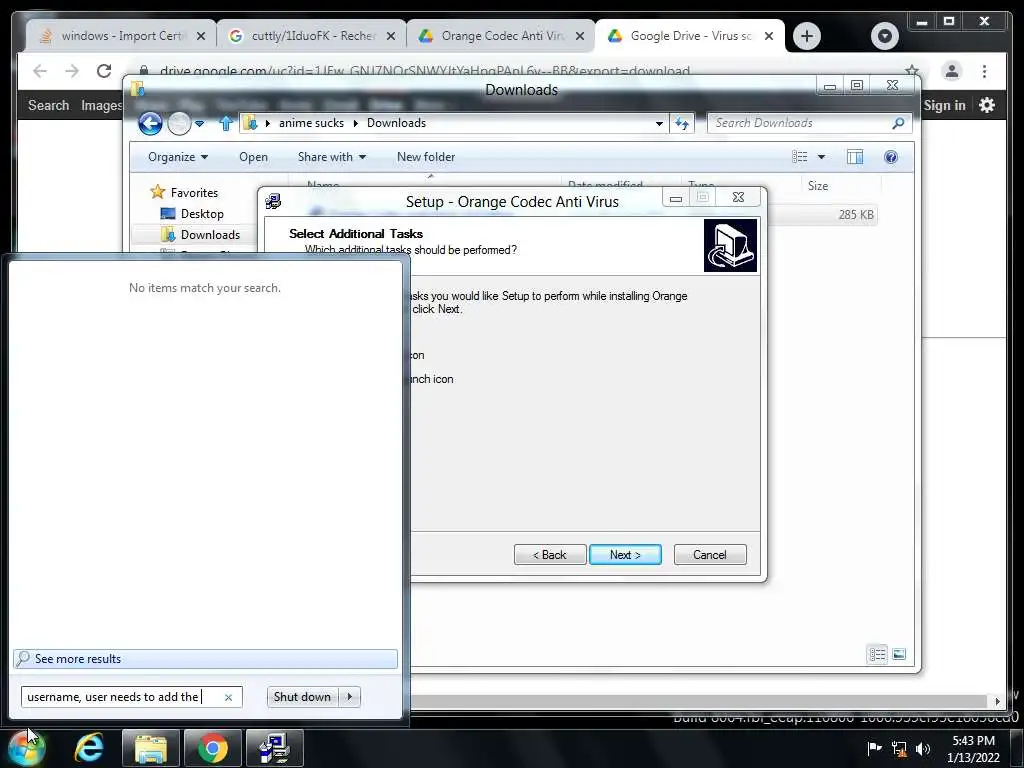Change view icon in Explorer toolbar
Viewport: 1024px width, 768px height.
coord(800,157)
